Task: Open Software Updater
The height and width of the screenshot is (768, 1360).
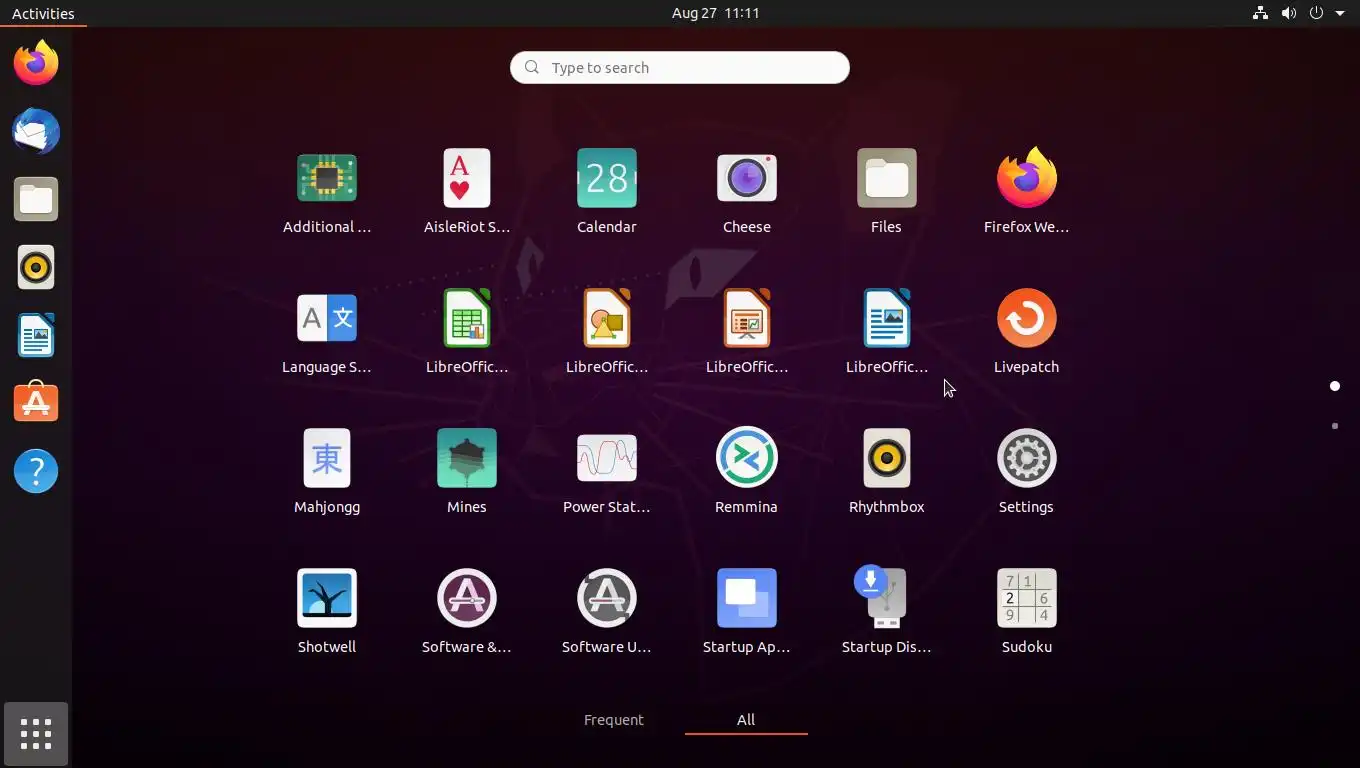Action: (607, 599)
